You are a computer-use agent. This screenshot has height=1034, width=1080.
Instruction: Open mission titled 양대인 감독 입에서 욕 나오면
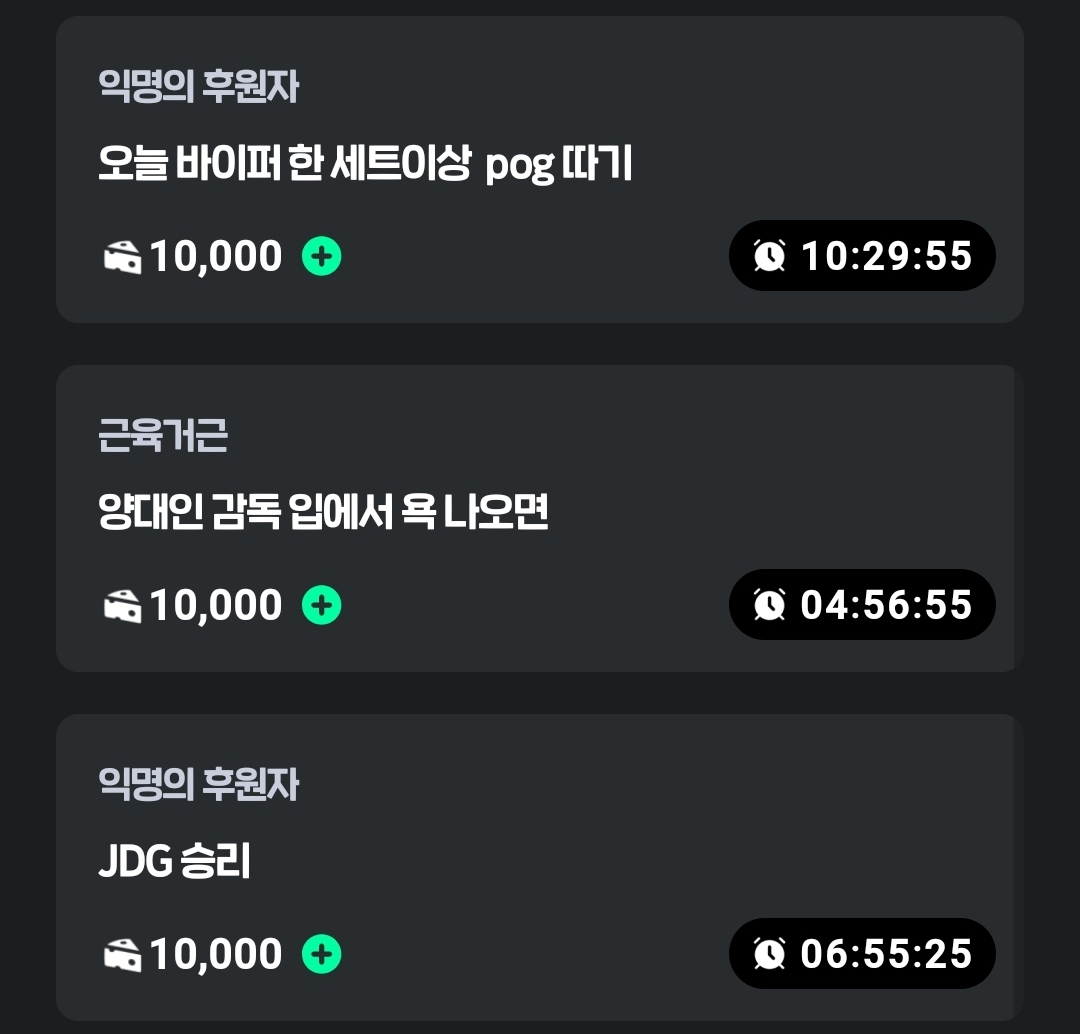point(323,512)
